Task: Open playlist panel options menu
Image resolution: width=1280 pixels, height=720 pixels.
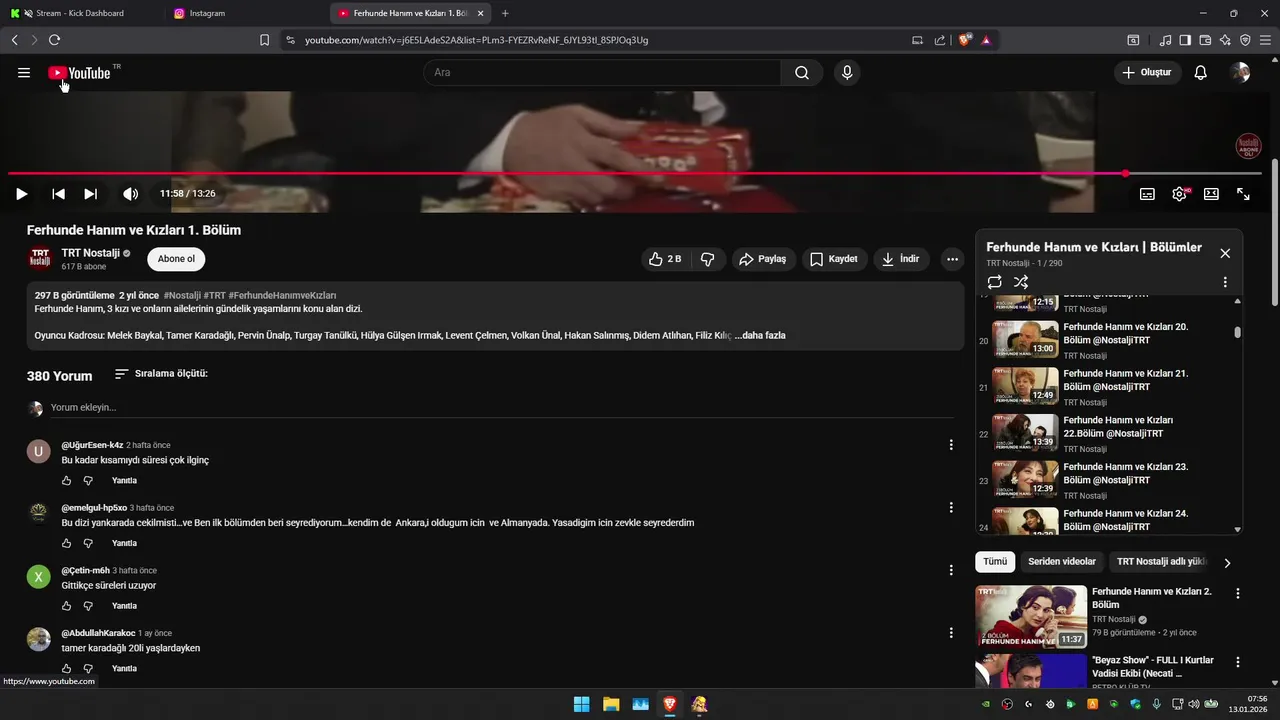Action: coord(1225,283)
